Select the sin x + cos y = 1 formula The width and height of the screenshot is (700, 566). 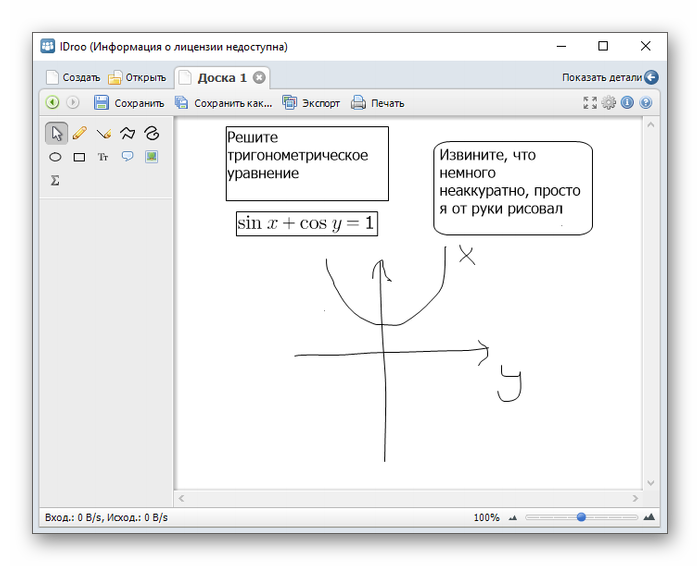point(307,223)
